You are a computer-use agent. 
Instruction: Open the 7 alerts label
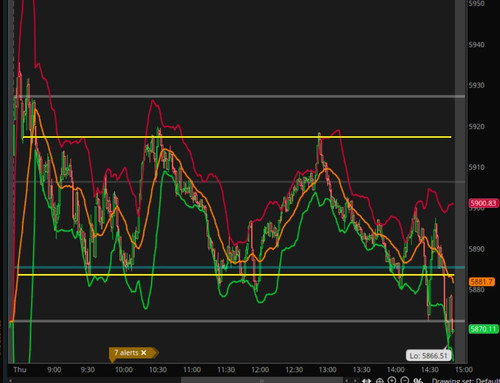(126, 353)
